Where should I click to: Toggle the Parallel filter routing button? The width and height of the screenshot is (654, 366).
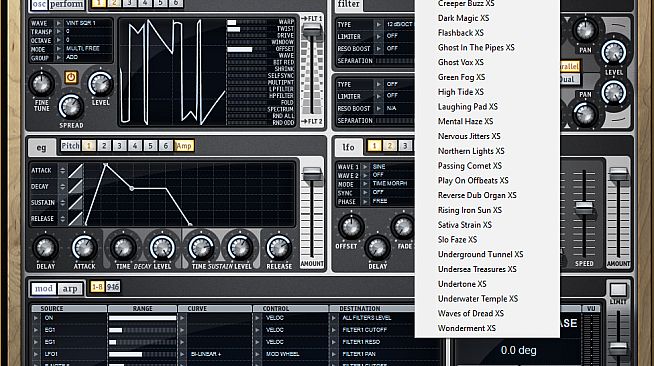pos(570,66)
